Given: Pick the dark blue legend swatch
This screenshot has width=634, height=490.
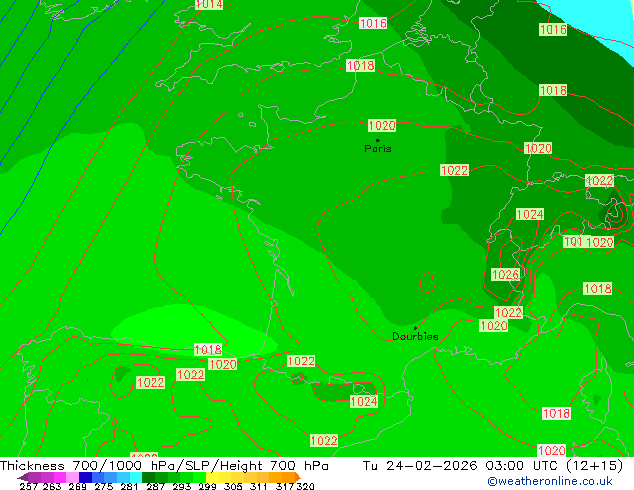Looking at the screenshot, I should [x=85, y=477].
